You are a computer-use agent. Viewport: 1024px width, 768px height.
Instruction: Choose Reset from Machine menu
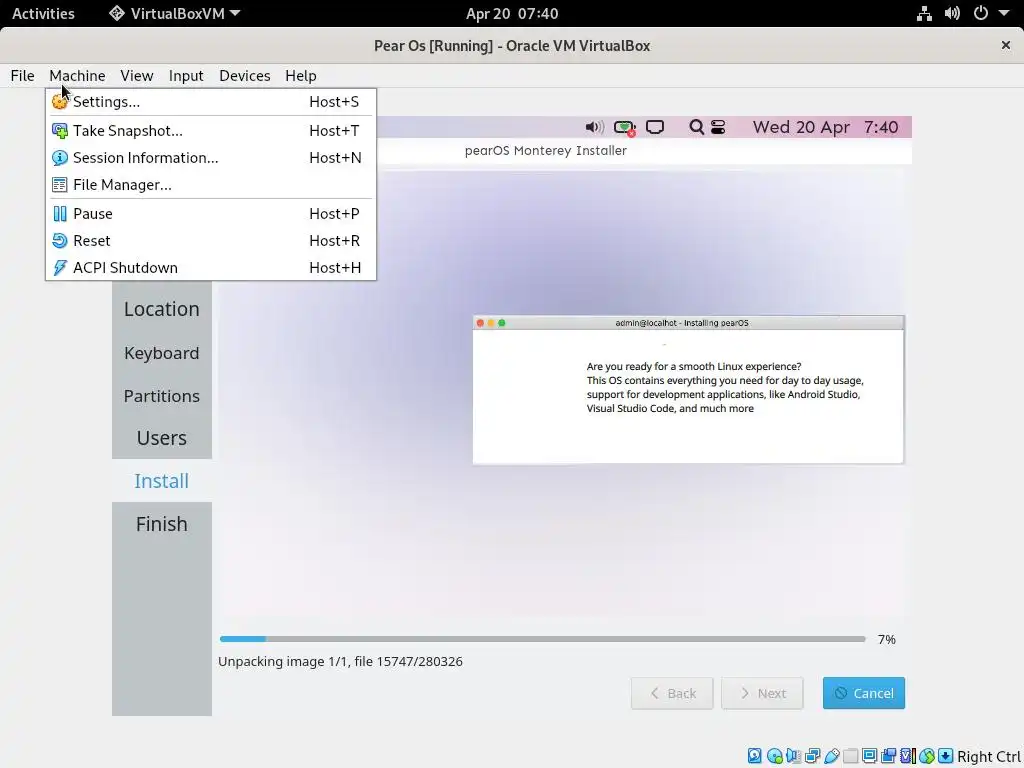tap(211, 240)
